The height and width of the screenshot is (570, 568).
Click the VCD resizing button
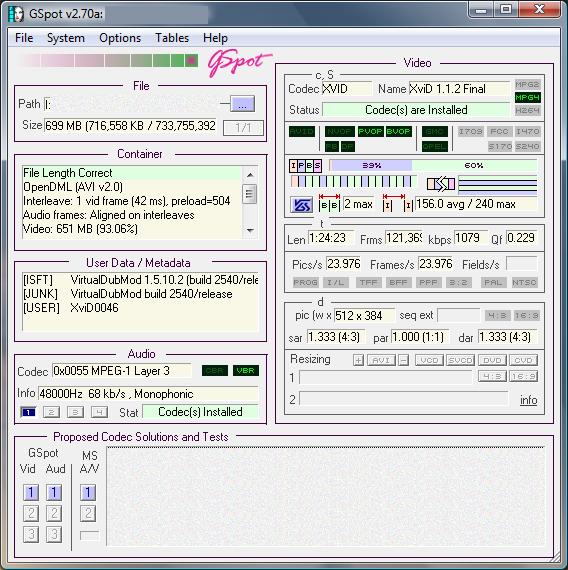(429, 360)
